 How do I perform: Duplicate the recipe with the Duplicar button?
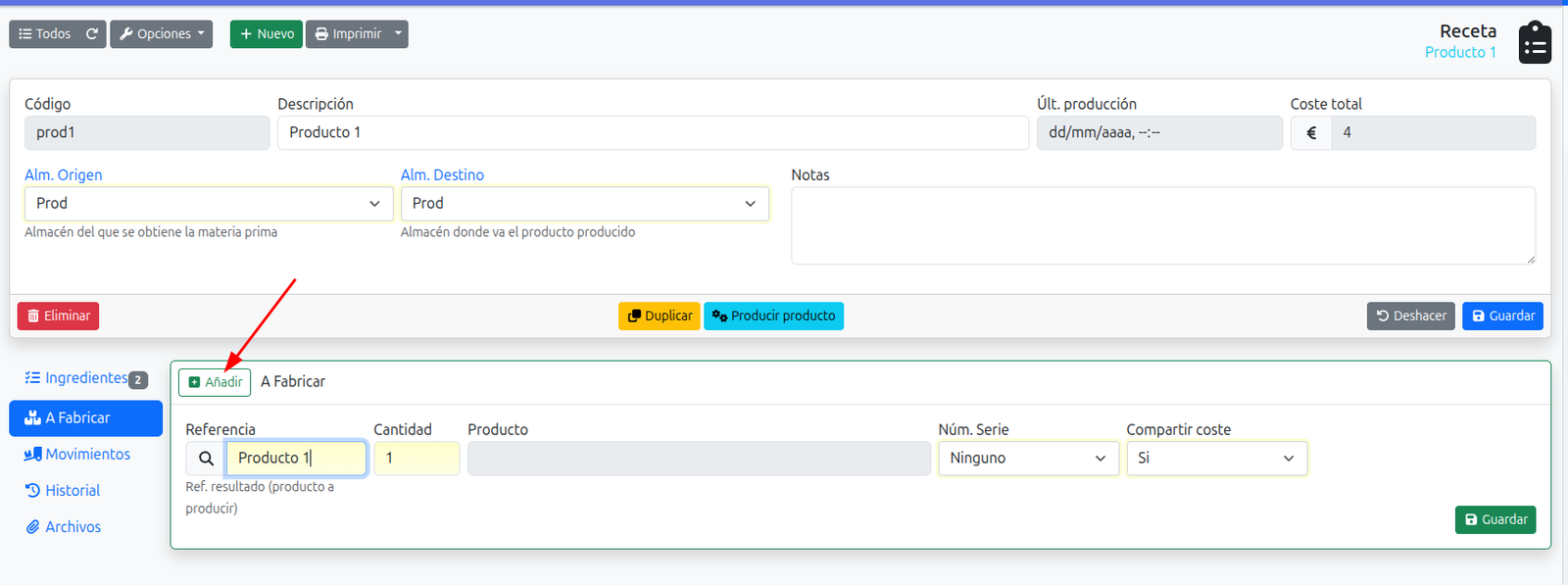[660, 316]
